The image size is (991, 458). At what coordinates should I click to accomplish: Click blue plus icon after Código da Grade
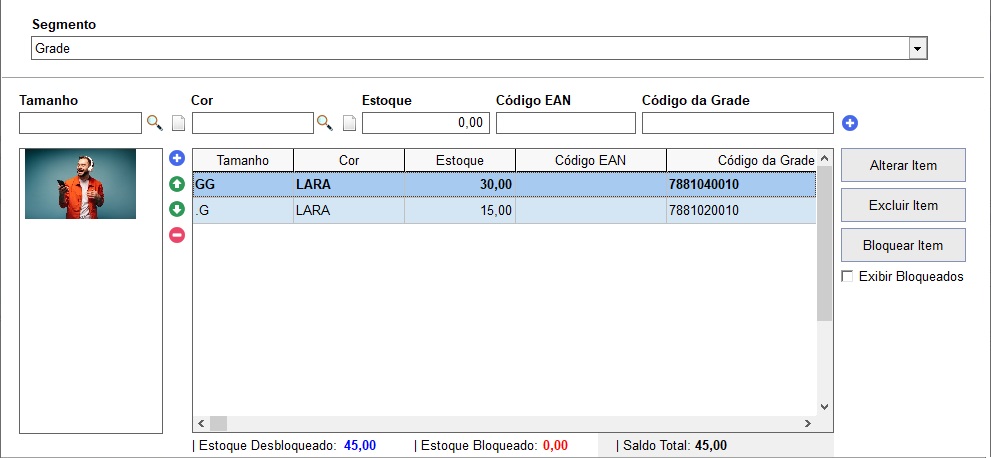850,123
